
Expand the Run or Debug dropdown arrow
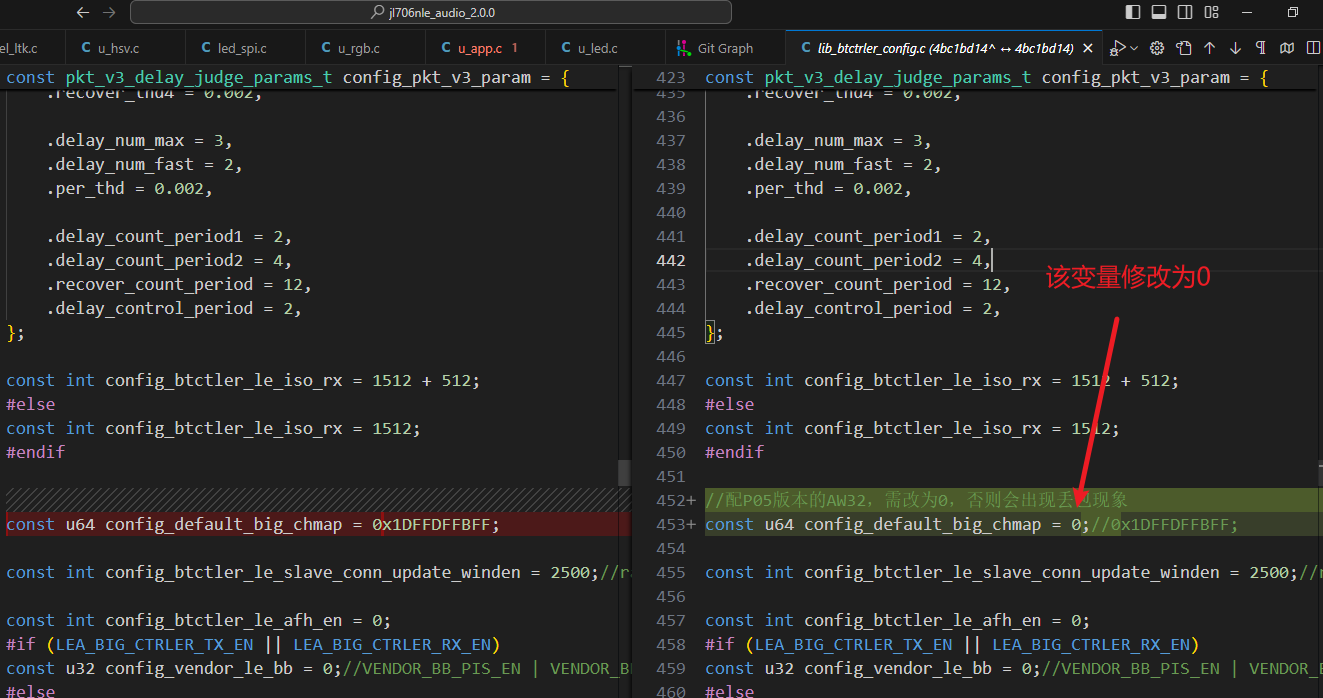tap(1134, 48)
